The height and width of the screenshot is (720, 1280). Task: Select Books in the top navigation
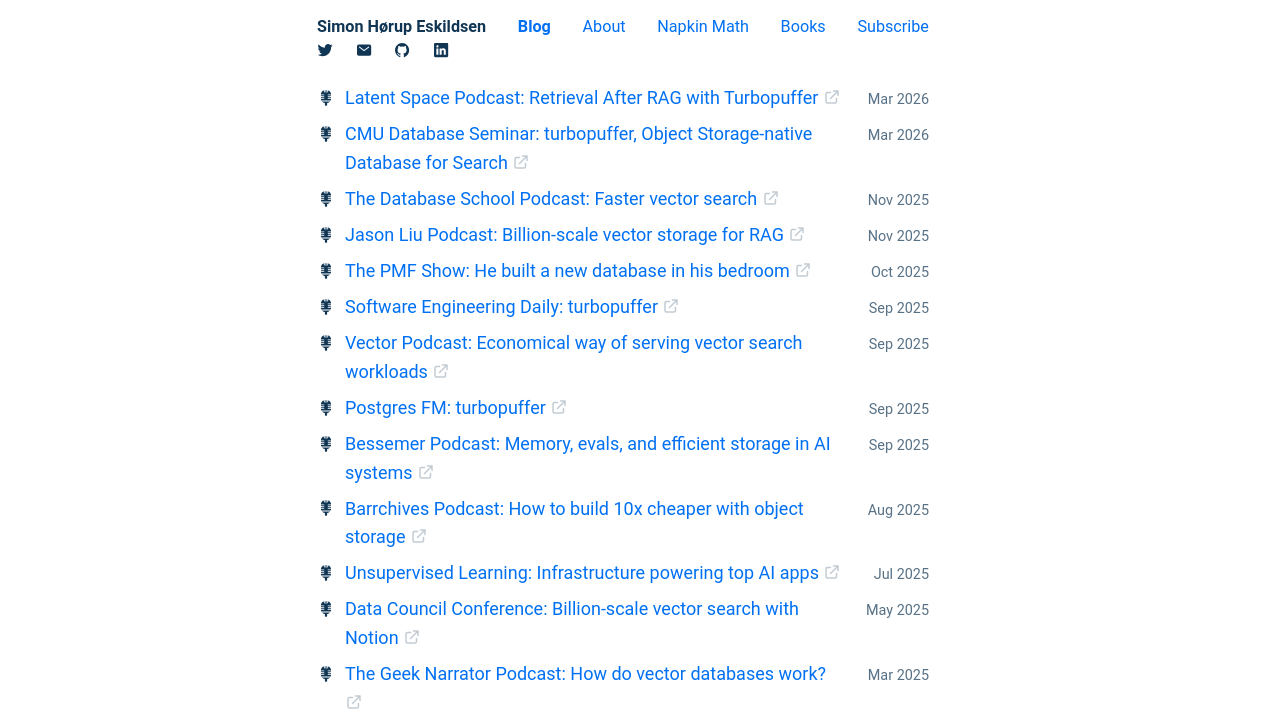[x=803, y=27]
